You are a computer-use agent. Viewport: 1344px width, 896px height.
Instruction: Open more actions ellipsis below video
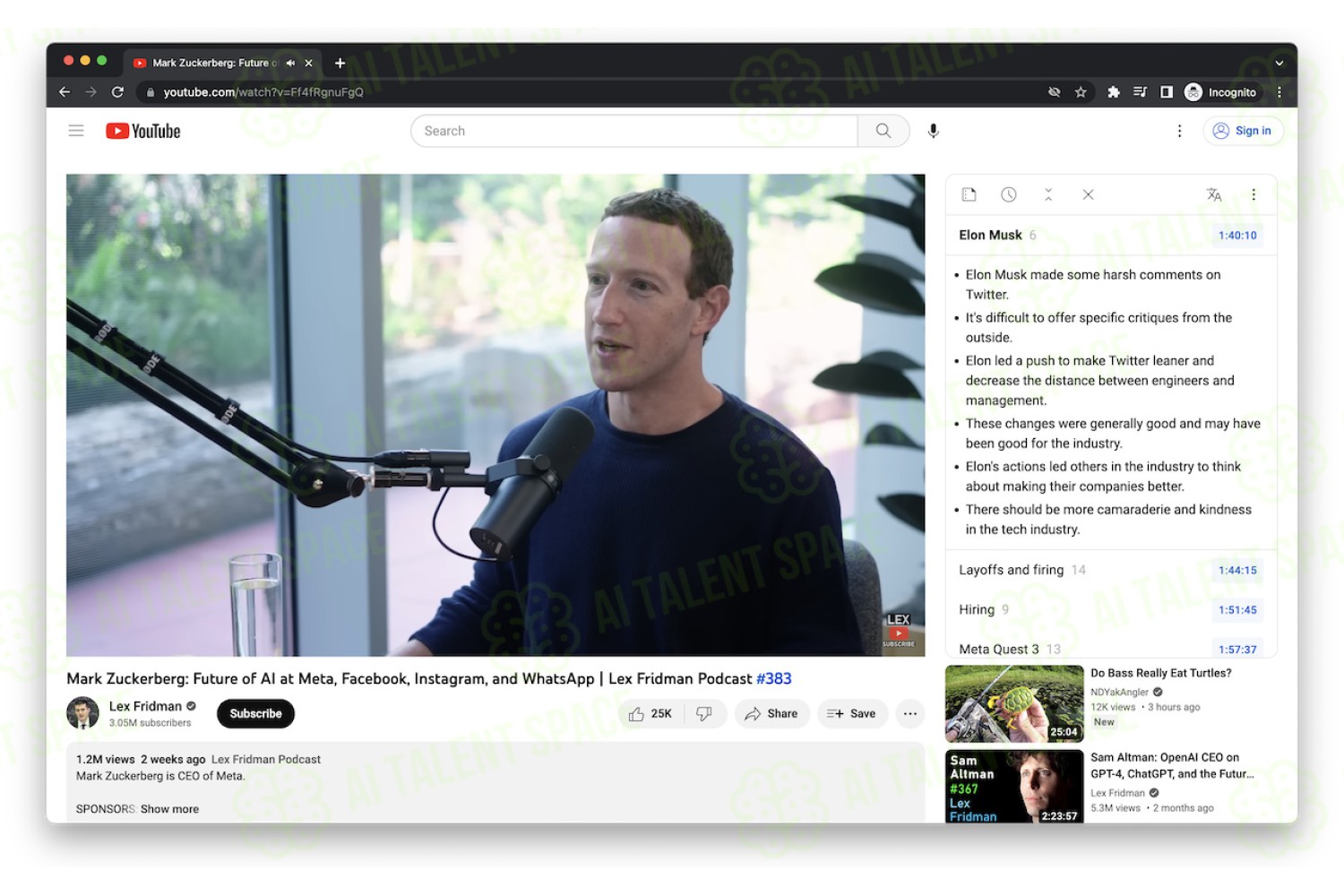(x=910, y=713)
